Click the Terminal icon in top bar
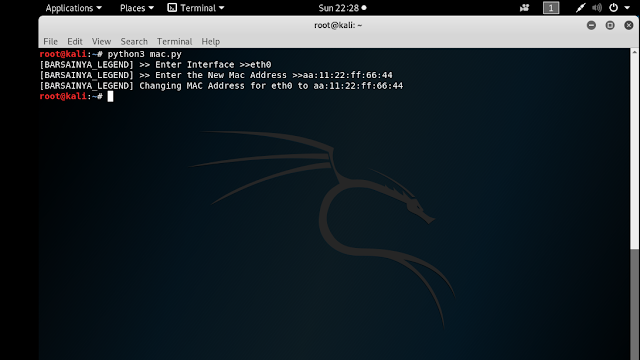 click(x=172, y=8)
